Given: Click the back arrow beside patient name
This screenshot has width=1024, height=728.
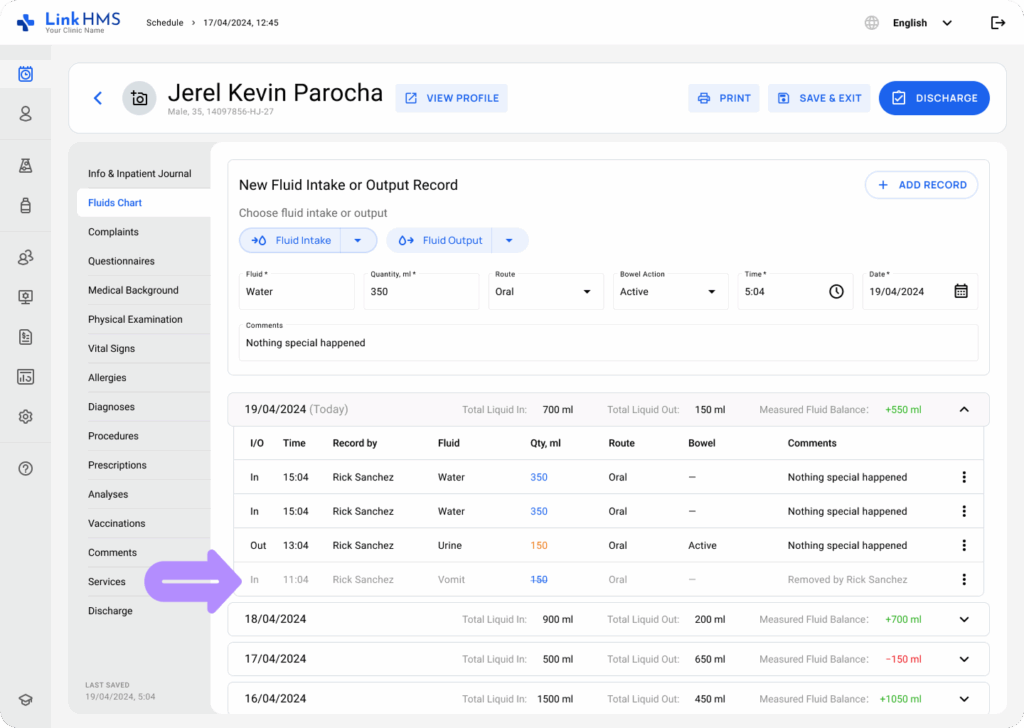Looking at the screenshot, I should (98, 98).
